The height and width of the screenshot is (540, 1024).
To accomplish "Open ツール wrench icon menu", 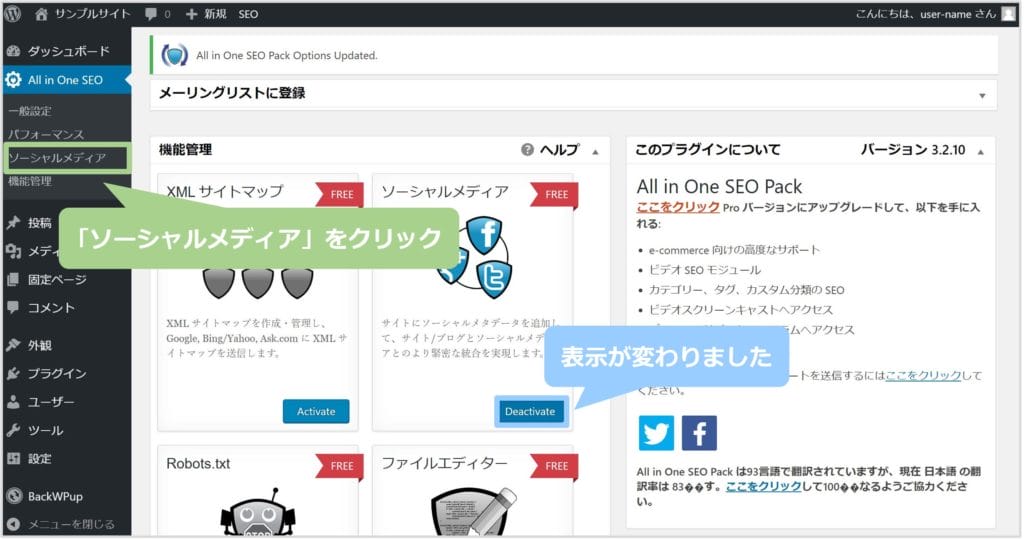I will 13,430.
